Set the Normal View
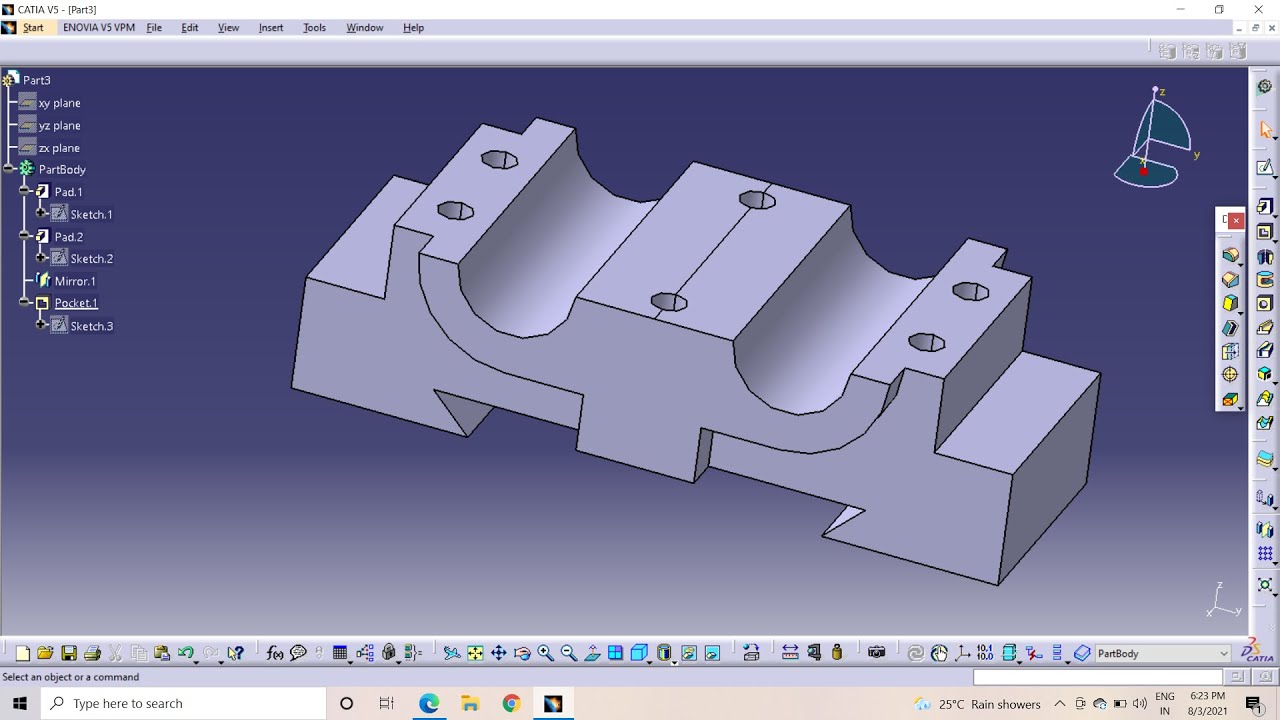This screenshot has height=720, width=1280. click(x=592, y=653)
